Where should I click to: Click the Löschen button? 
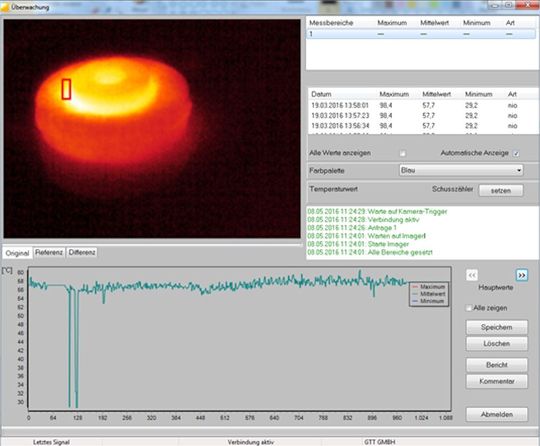pos(497,344)
